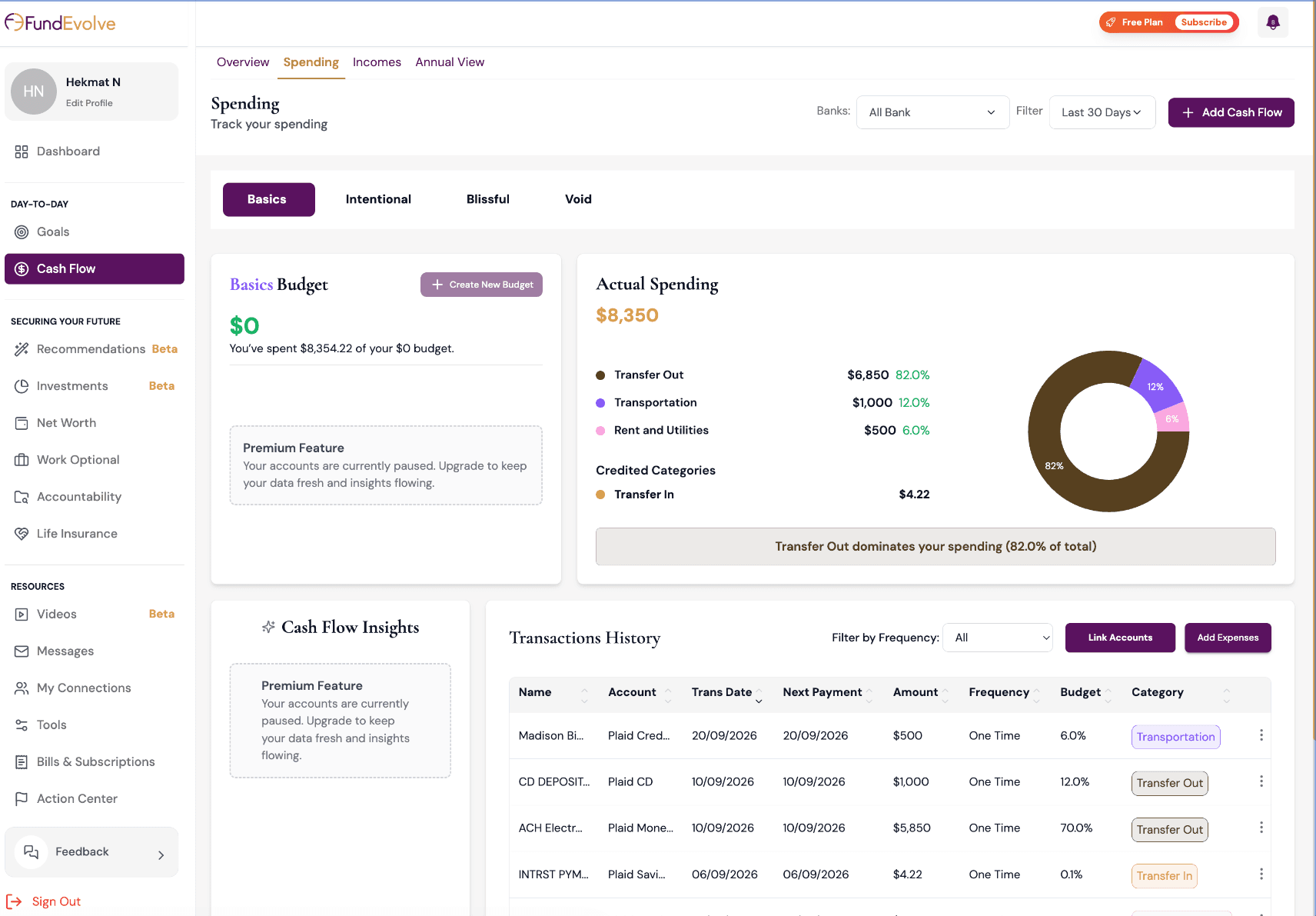Click Create New Budget button
The image size is (1316, 916).
pyautogui.click(x=481, y=285)
